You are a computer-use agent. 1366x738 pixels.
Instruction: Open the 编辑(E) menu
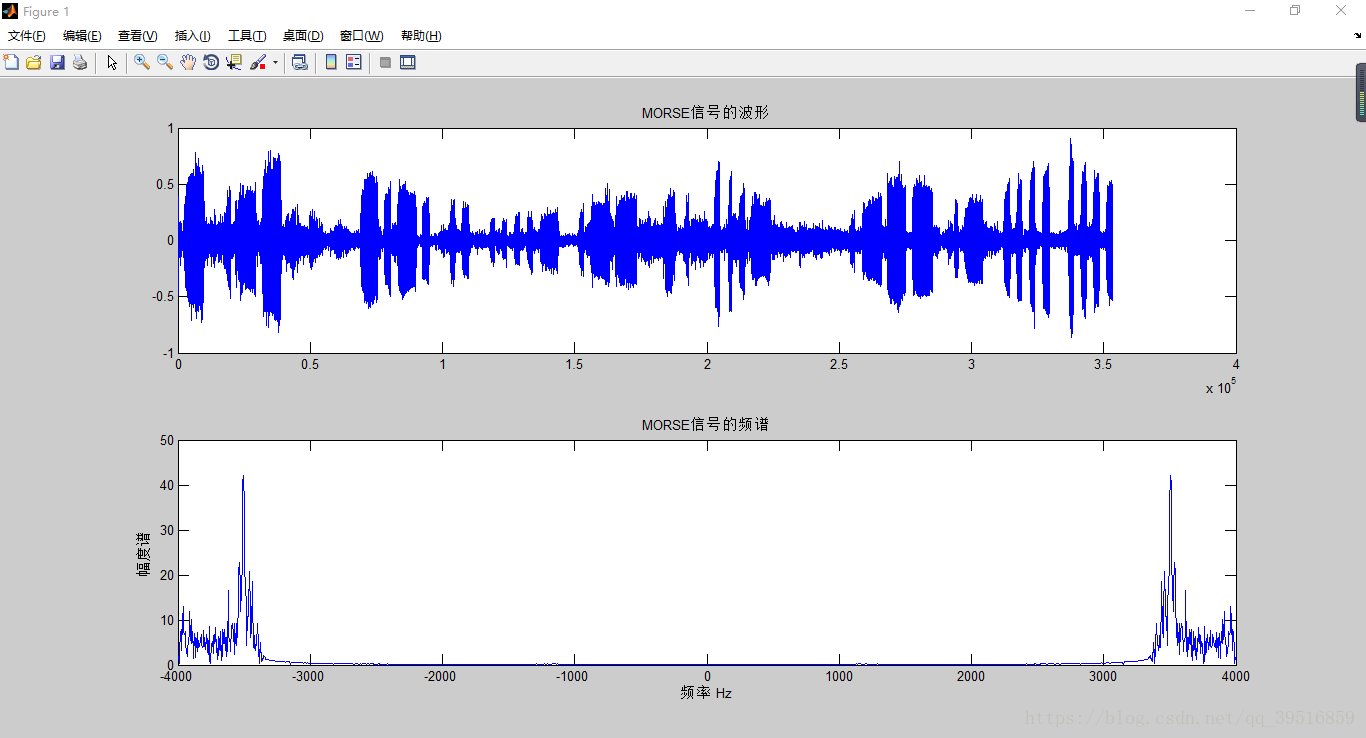point(82,36)
